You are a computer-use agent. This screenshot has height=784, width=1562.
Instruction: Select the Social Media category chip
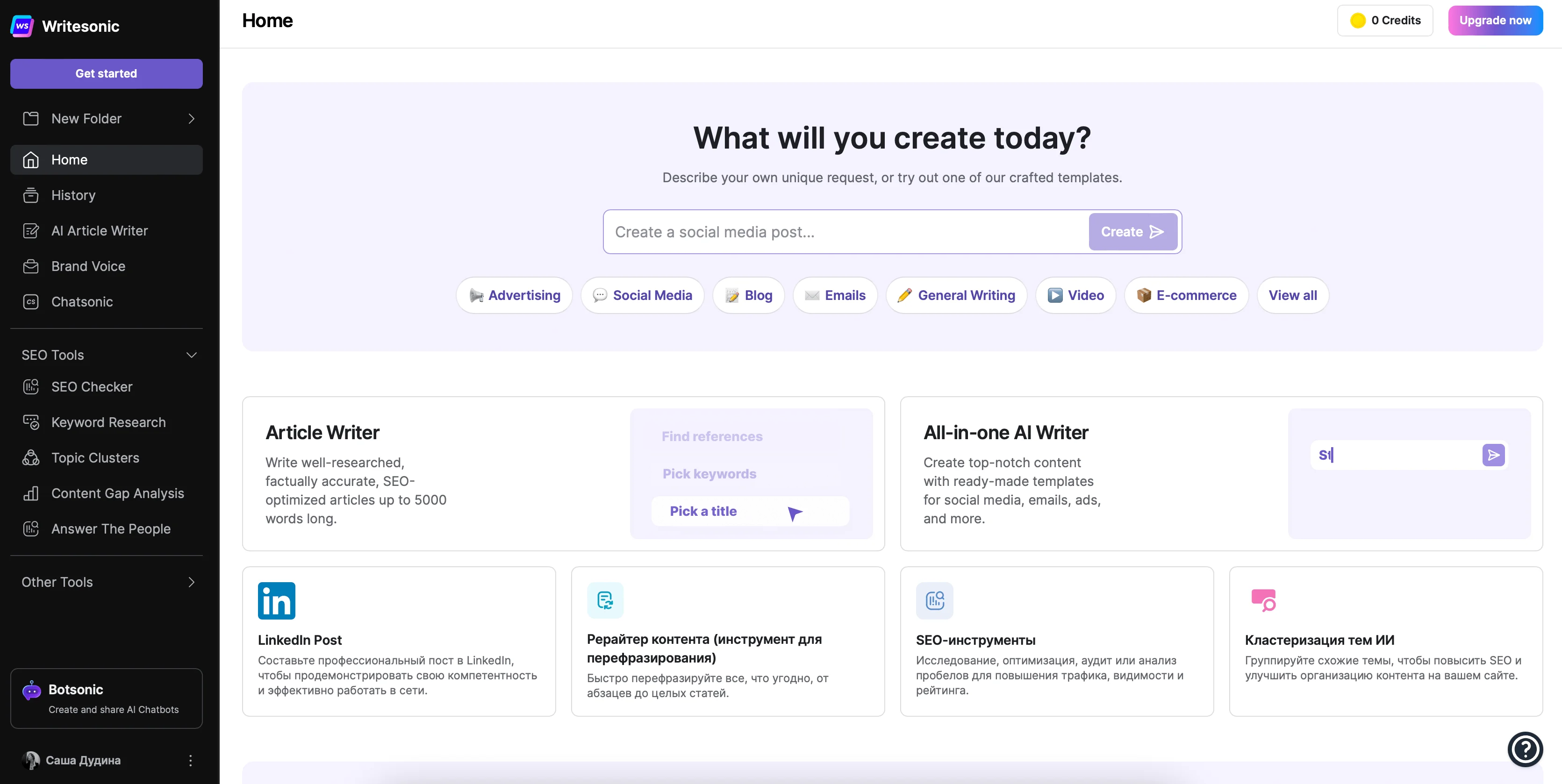click(x=642, y=295)
